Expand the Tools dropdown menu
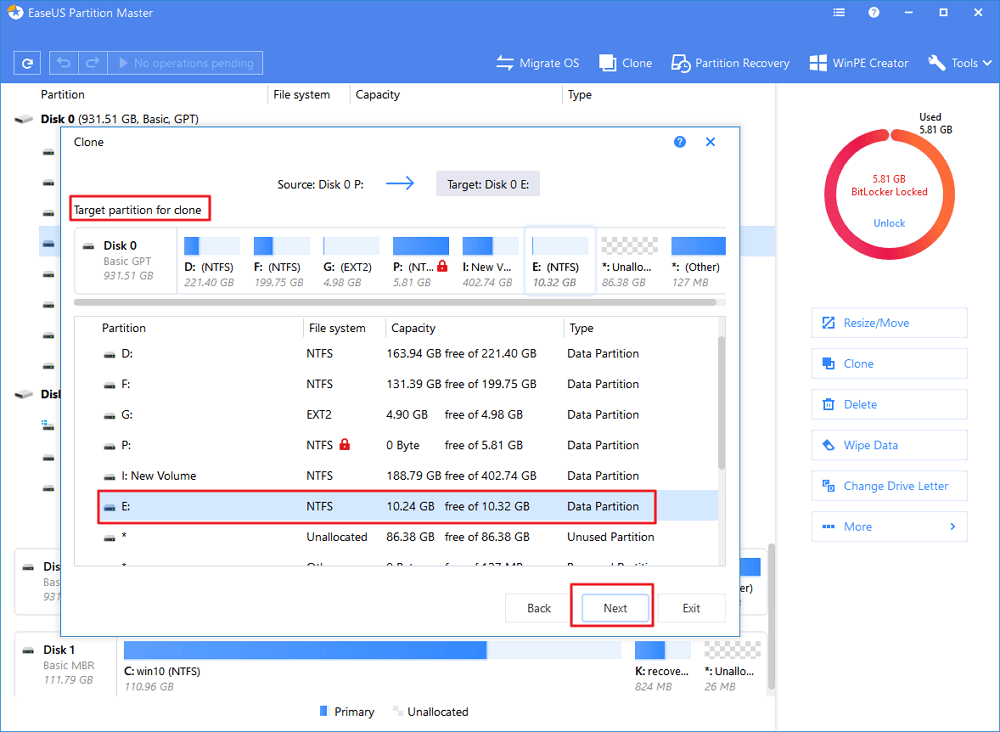Image resolution: width=1000 pixels, height=732 pixels. (x=960, y=63)
